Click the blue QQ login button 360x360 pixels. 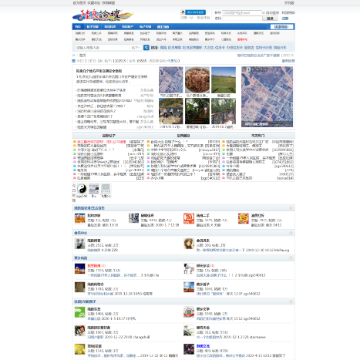(x=195, y=12)
